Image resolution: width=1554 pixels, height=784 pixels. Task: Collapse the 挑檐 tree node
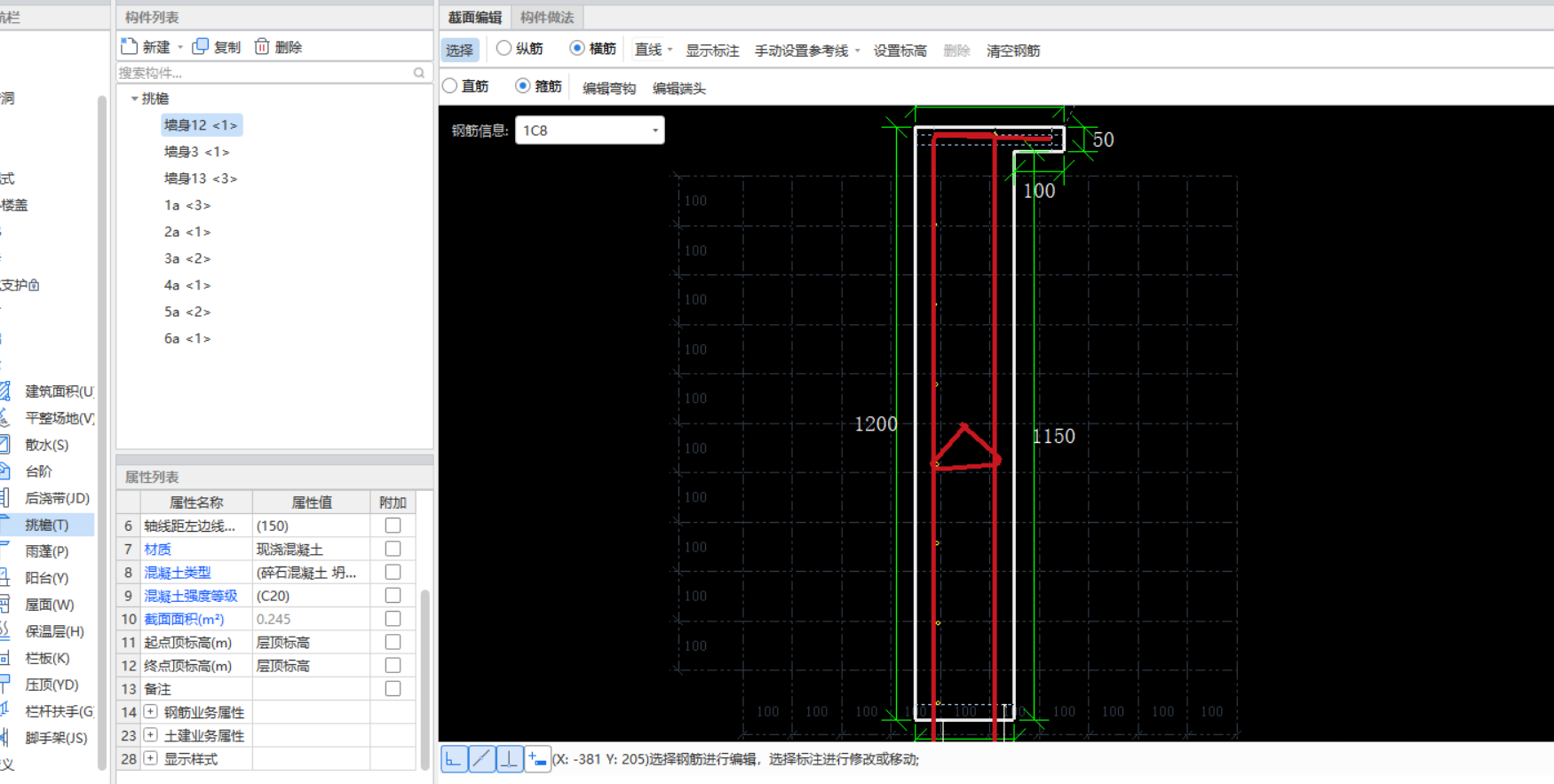(134, 99)
